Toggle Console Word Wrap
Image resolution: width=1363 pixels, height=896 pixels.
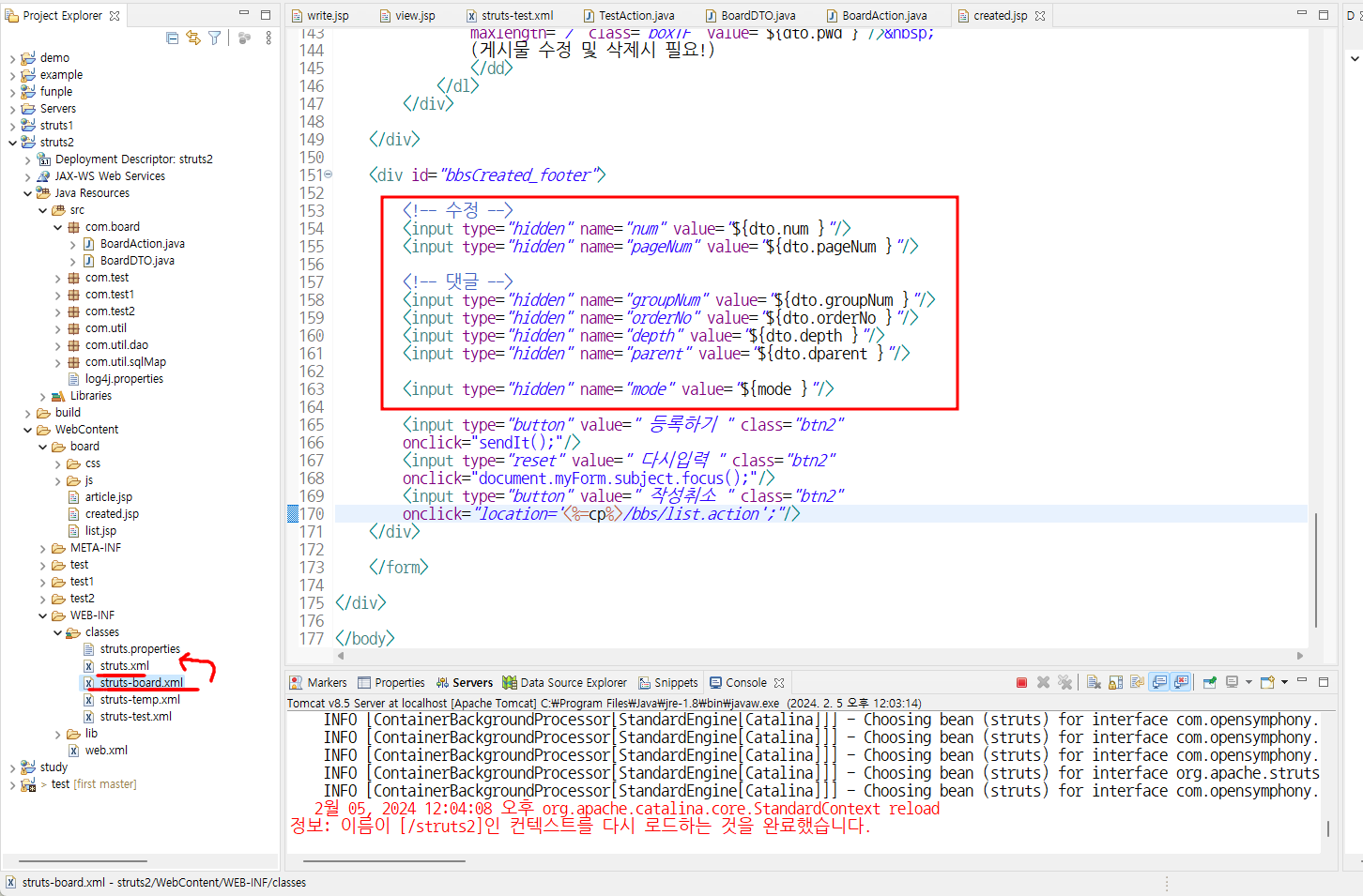[x=1137, y=682]
